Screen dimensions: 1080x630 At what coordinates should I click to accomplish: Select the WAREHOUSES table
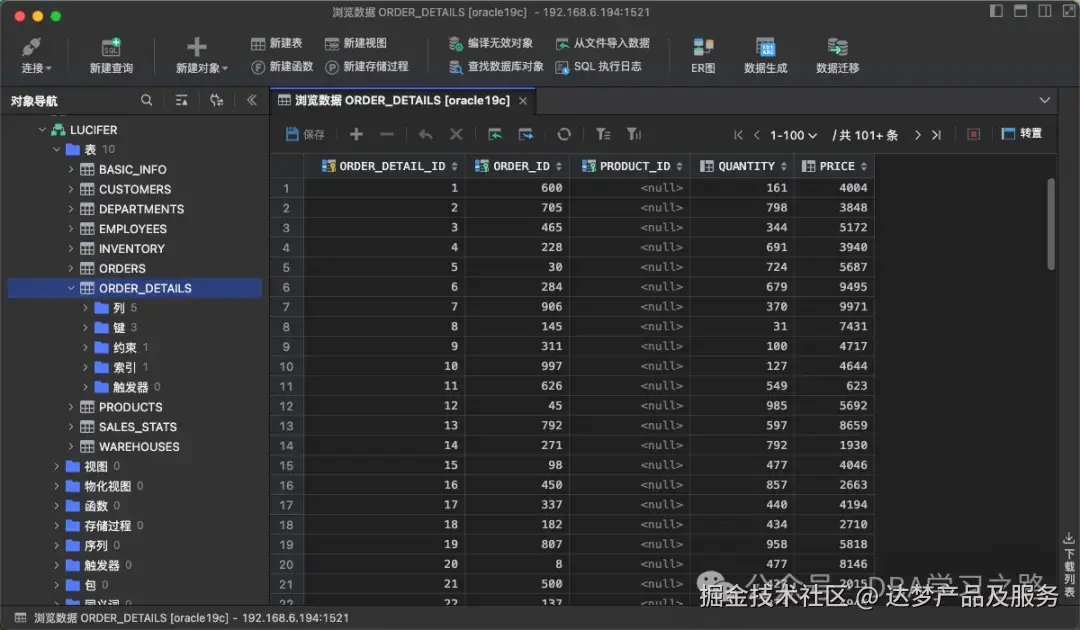click(138, 447)
